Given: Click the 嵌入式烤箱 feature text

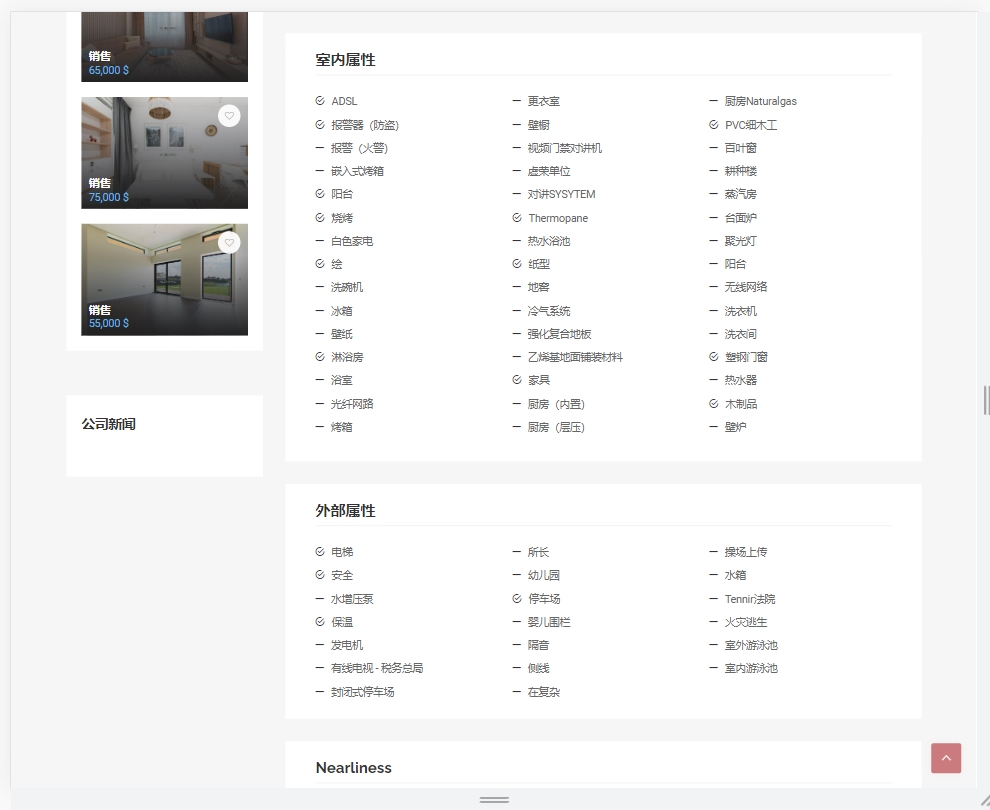Looking at the screenshot, I should tap(357, 171).
